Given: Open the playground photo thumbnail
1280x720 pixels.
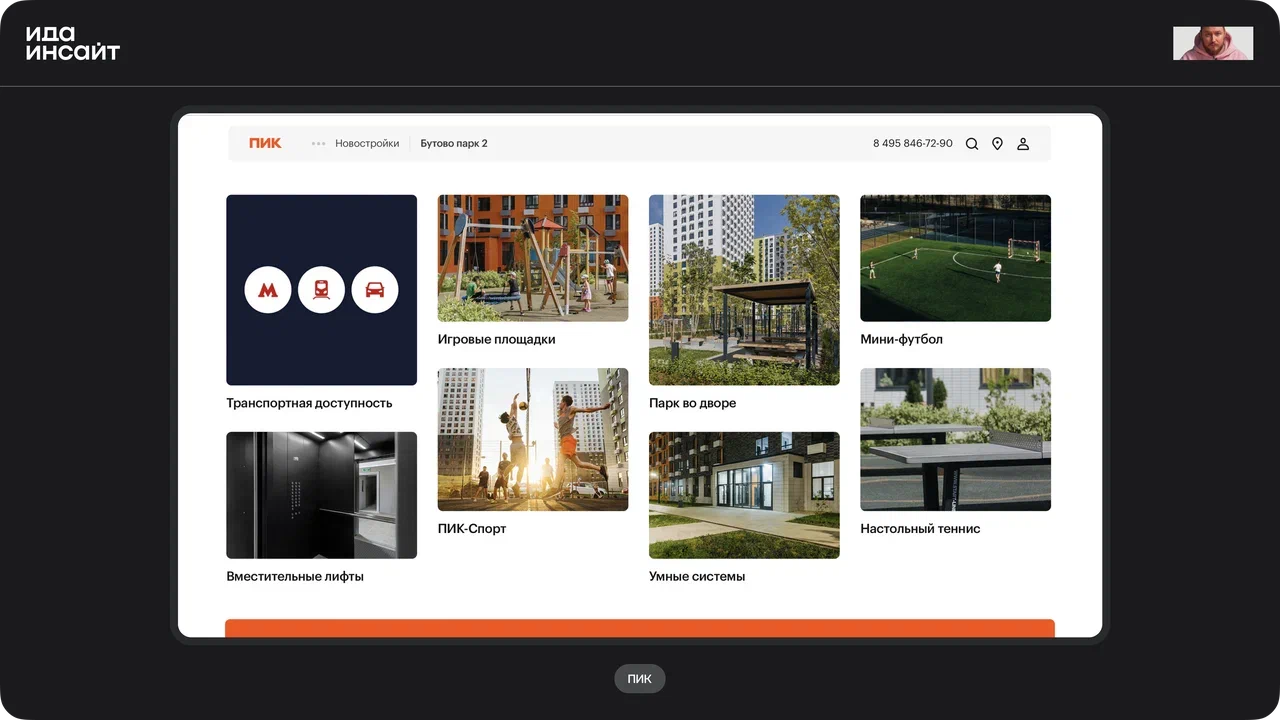Looking at the screenshot, I should tap(533, 258).
